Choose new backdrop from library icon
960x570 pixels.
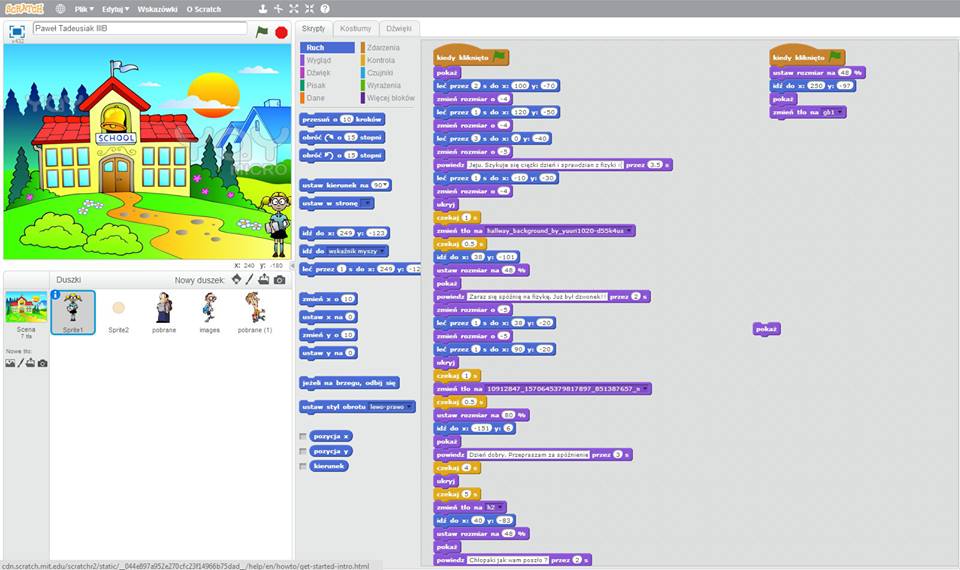coord(10,363)
